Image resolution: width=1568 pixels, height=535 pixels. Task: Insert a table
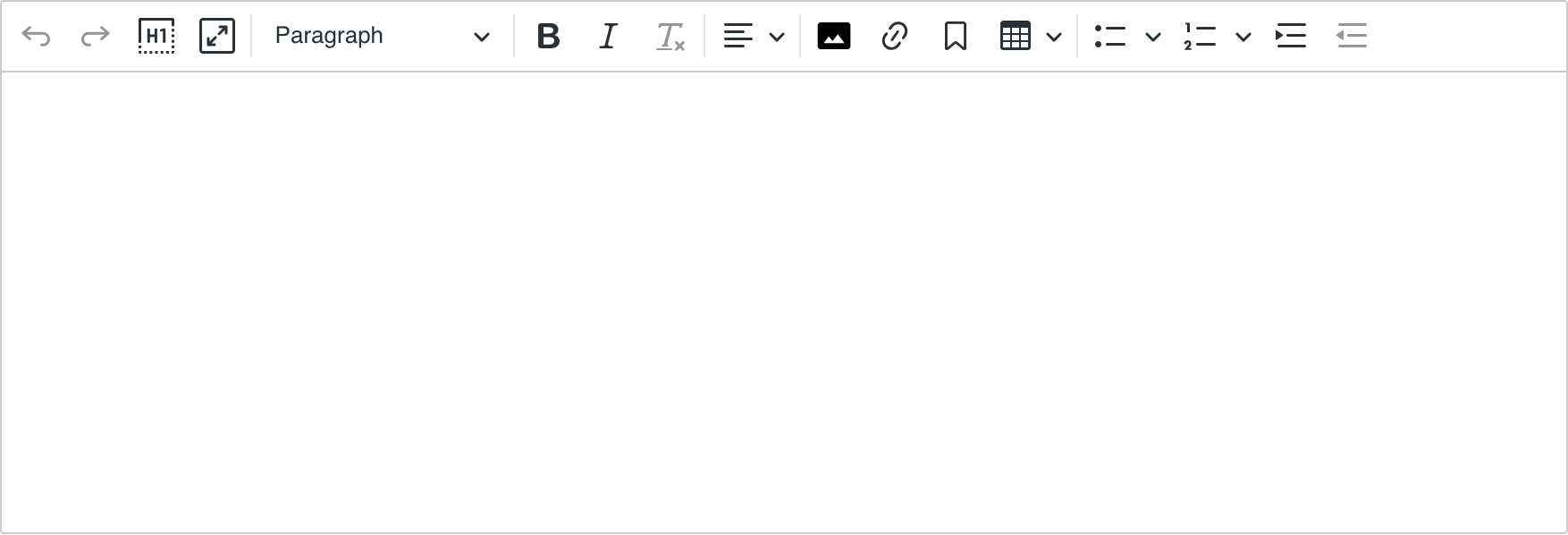[x=1016, y=37]
